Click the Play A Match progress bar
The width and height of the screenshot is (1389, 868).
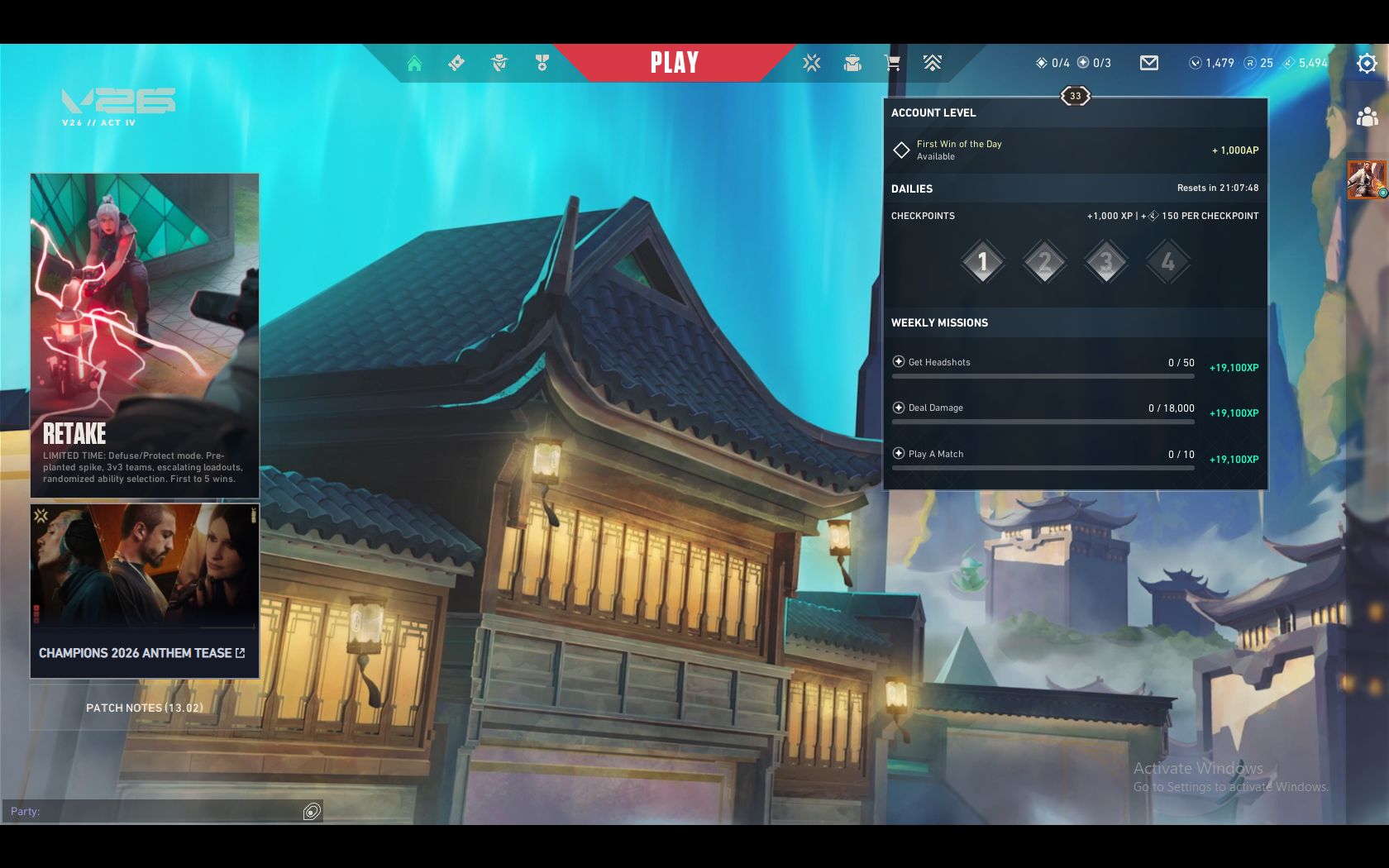(x=1043, y=468)
